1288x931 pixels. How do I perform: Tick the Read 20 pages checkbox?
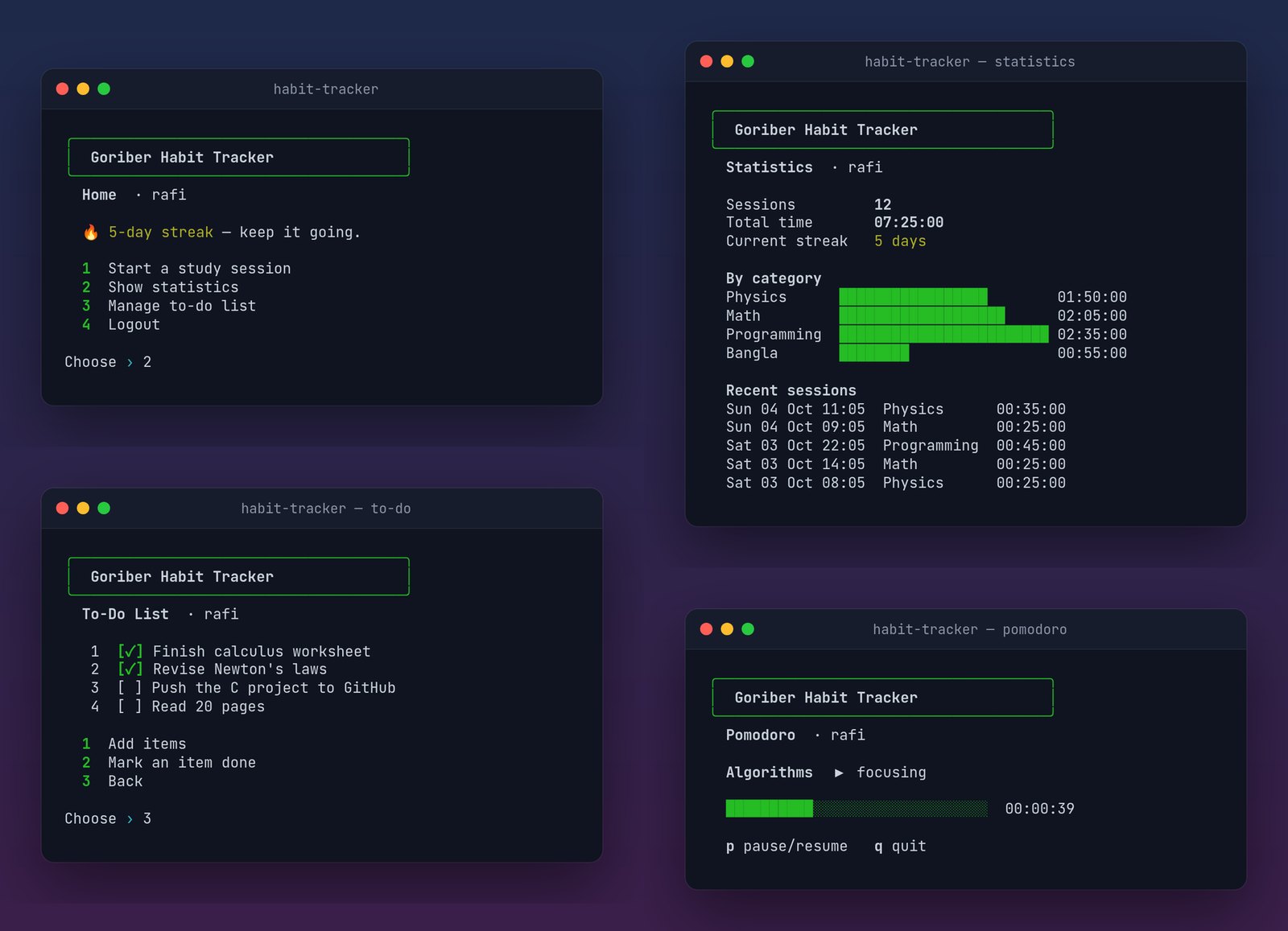pos(130,706)
